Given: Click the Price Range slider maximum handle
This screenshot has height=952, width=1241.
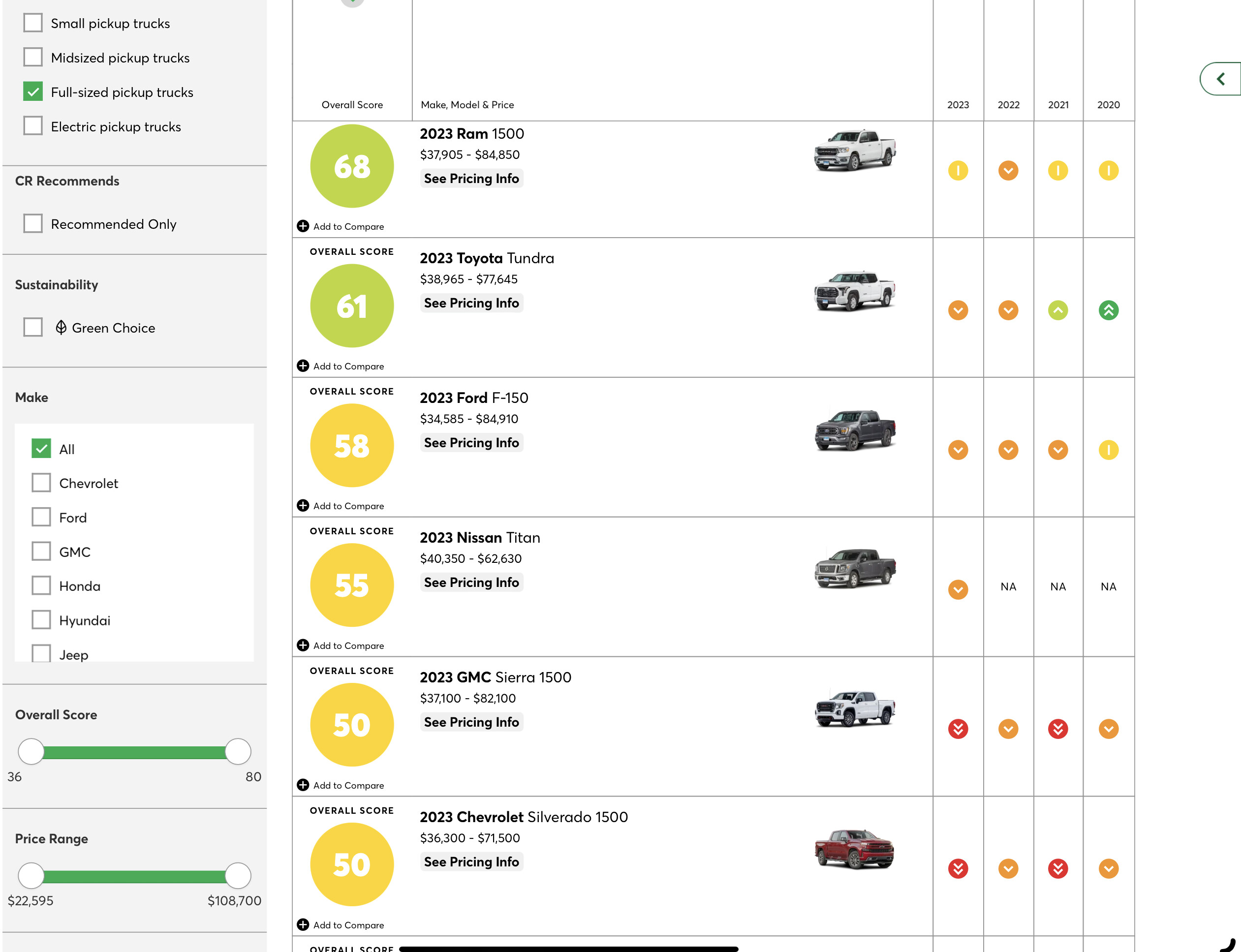Looking at the screenshot, I should tap(238, 876).
